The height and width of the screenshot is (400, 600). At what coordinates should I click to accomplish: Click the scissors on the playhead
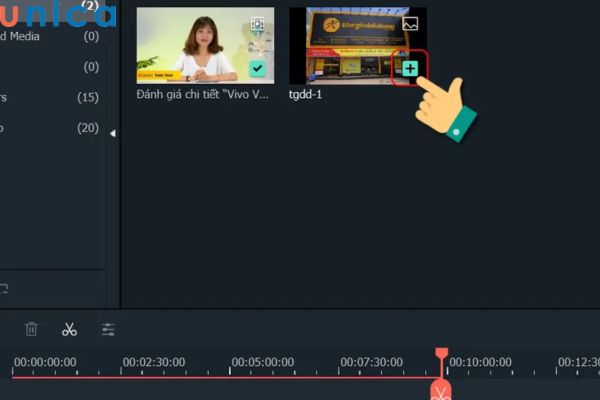tap(441, 392)
